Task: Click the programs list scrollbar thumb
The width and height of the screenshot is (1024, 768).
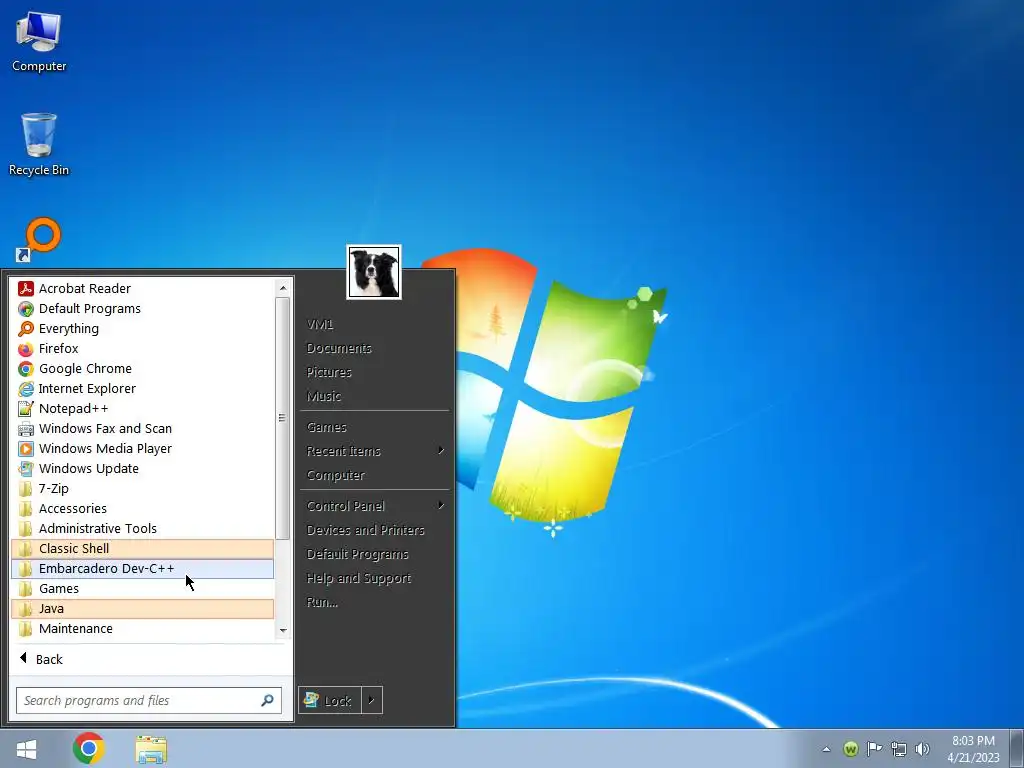Action: (283, 418)
